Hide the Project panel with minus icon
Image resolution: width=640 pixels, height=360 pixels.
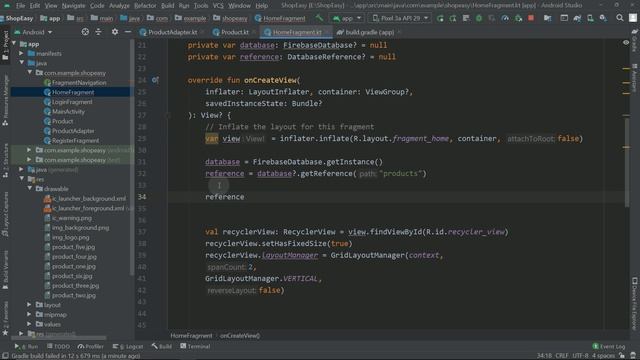pyautogui.click(x=128, y=32)
